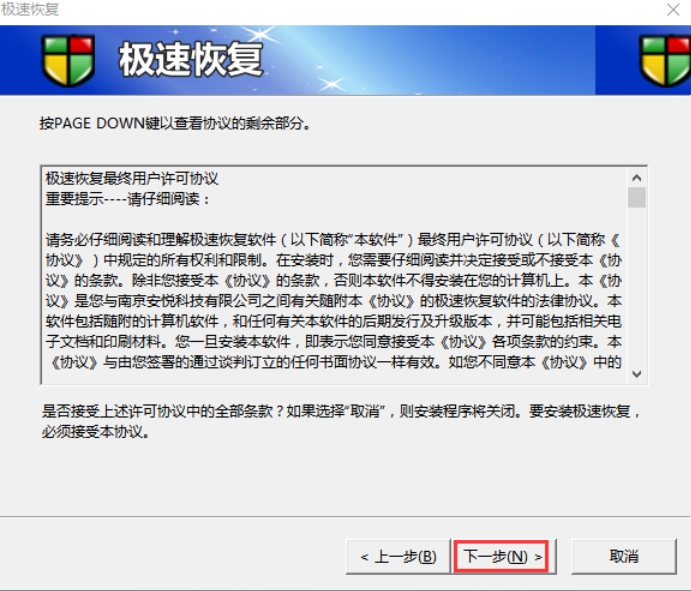691x591 pixels.
Task: Click the shield logo at banner right edge
Action: pos(665,60)
